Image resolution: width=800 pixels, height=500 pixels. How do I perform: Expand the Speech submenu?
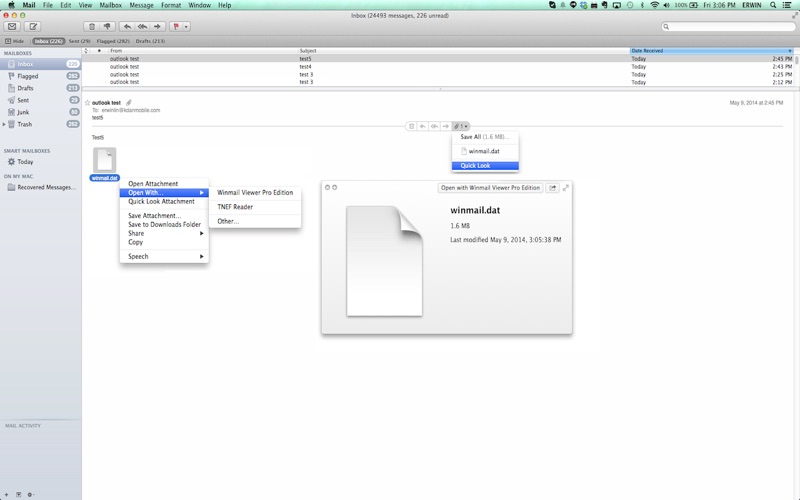tap(164, 257)
